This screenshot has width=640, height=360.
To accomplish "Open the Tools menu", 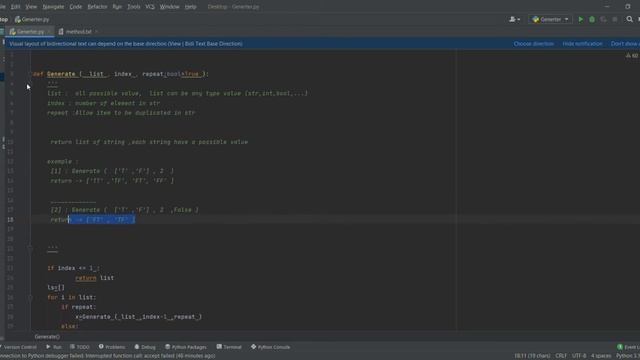I will (133, 7).
